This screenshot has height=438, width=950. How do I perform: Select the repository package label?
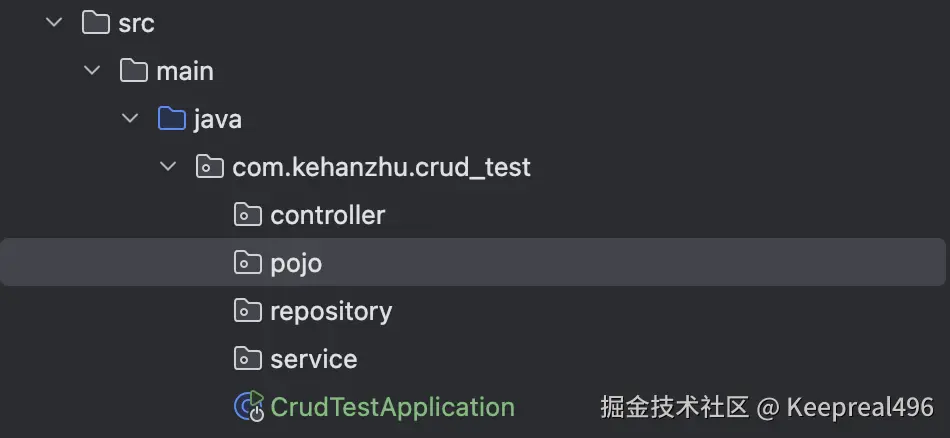tap(331, 311)
